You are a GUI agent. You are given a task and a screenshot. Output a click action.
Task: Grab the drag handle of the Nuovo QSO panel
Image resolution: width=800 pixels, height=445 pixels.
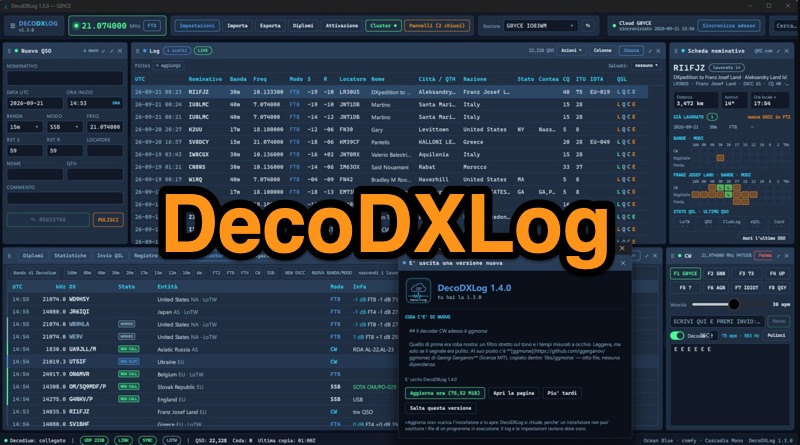point(9,51)
